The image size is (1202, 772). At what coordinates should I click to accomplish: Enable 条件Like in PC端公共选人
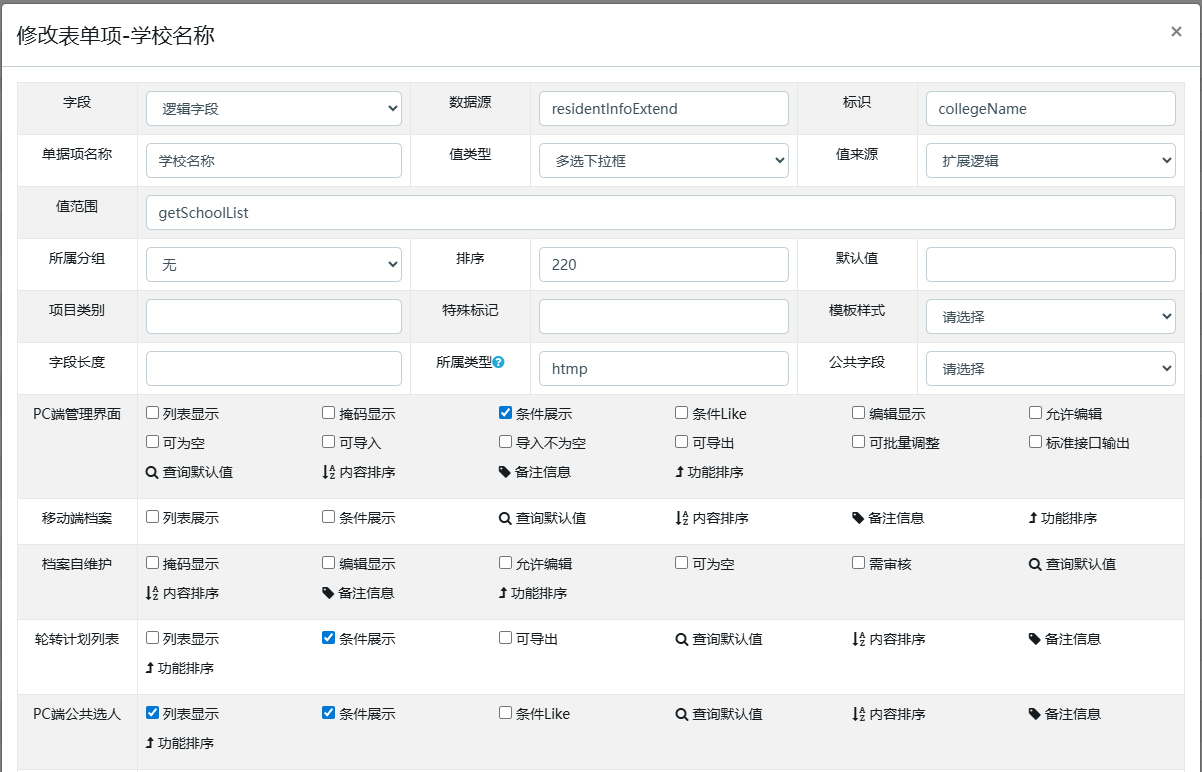tap(505, 713)
